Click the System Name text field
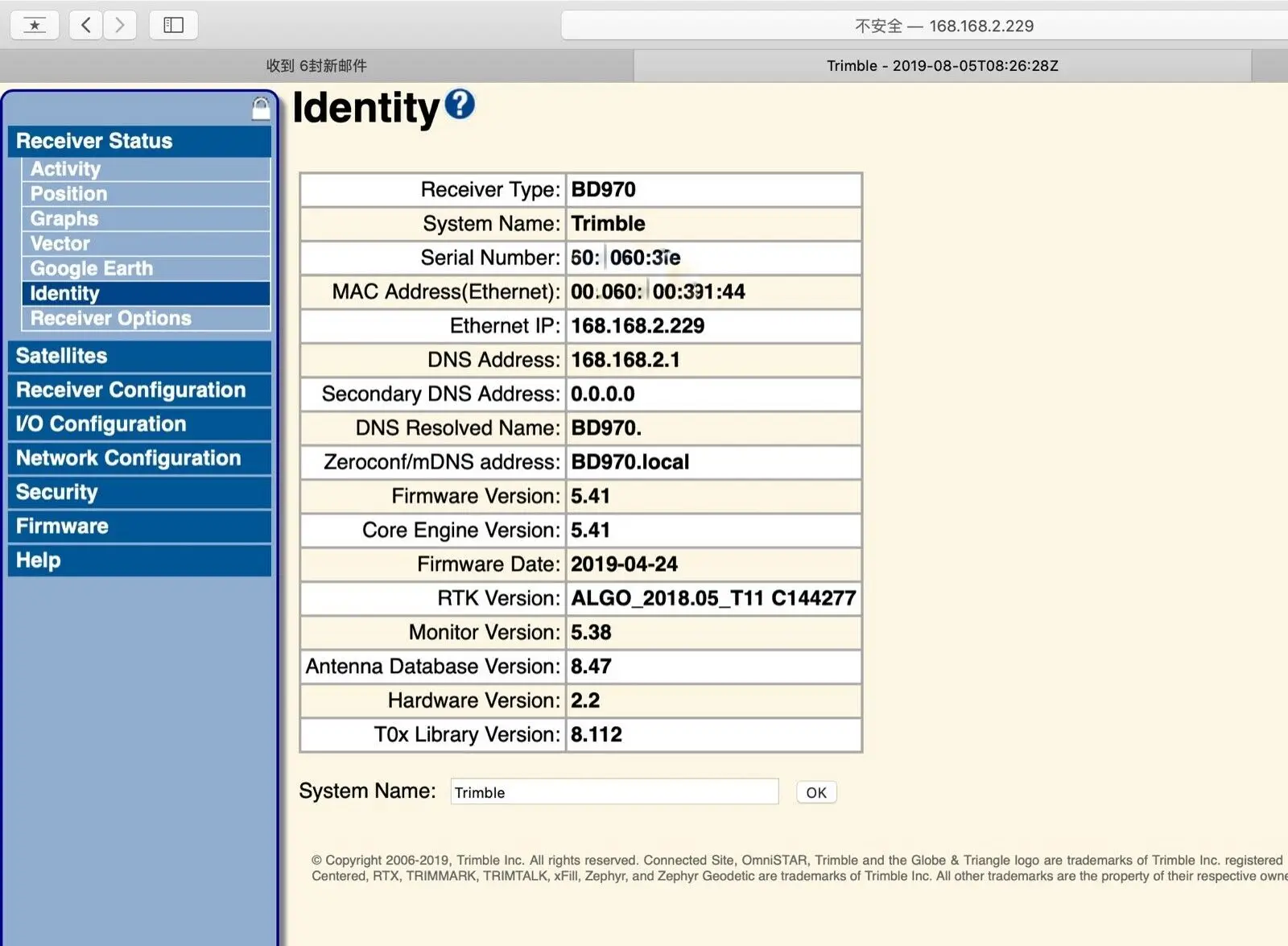Viewport: 1288px width, 946px height. [x=614, y=792]
